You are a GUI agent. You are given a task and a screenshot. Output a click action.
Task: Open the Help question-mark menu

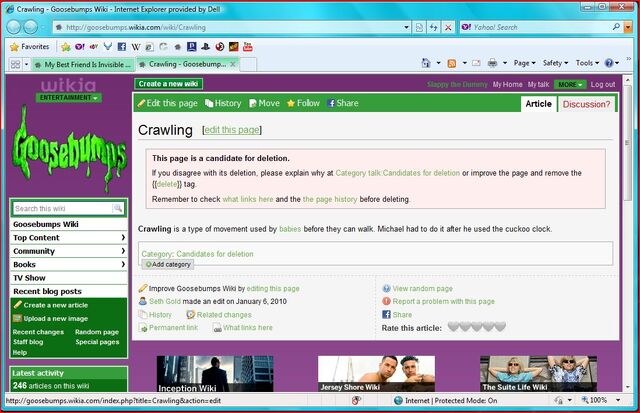[611, 63]
